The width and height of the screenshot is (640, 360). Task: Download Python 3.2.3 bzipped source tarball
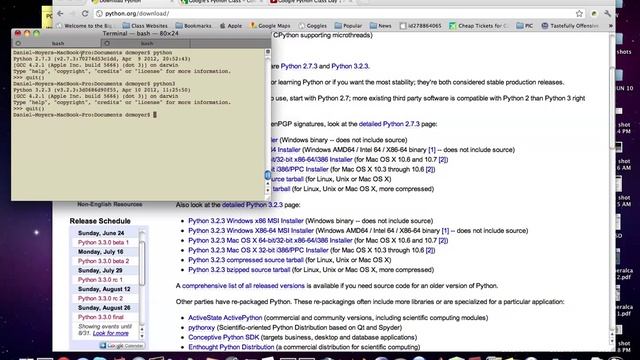239,270
